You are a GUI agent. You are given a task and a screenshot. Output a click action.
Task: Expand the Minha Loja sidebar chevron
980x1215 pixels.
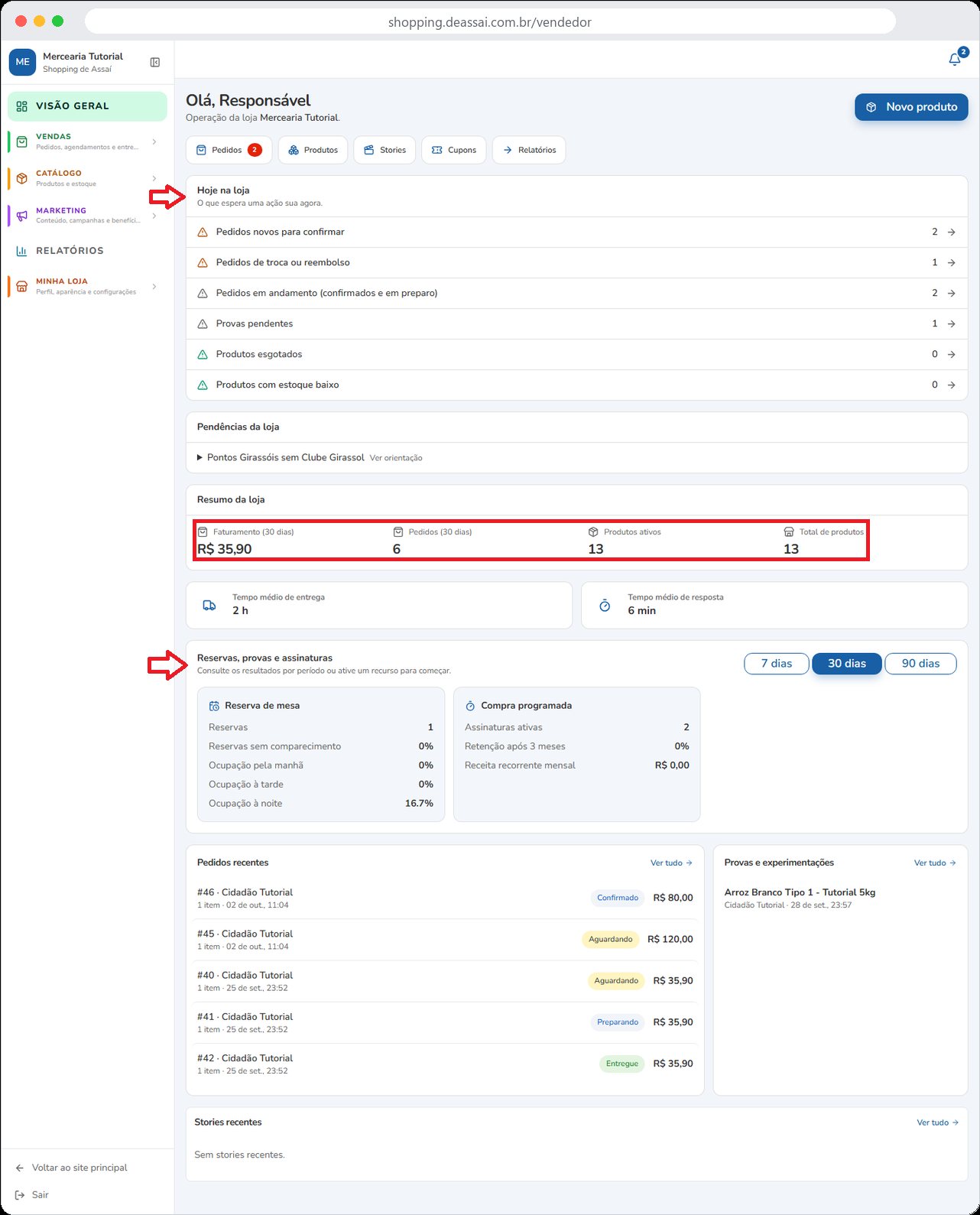(154, 286)
